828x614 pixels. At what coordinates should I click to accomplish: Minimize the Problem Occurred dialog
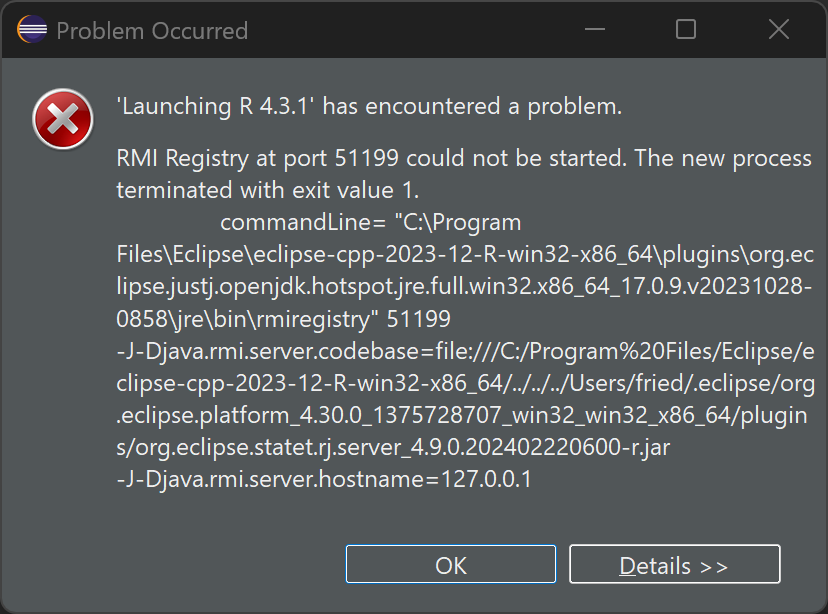(594, 30)
